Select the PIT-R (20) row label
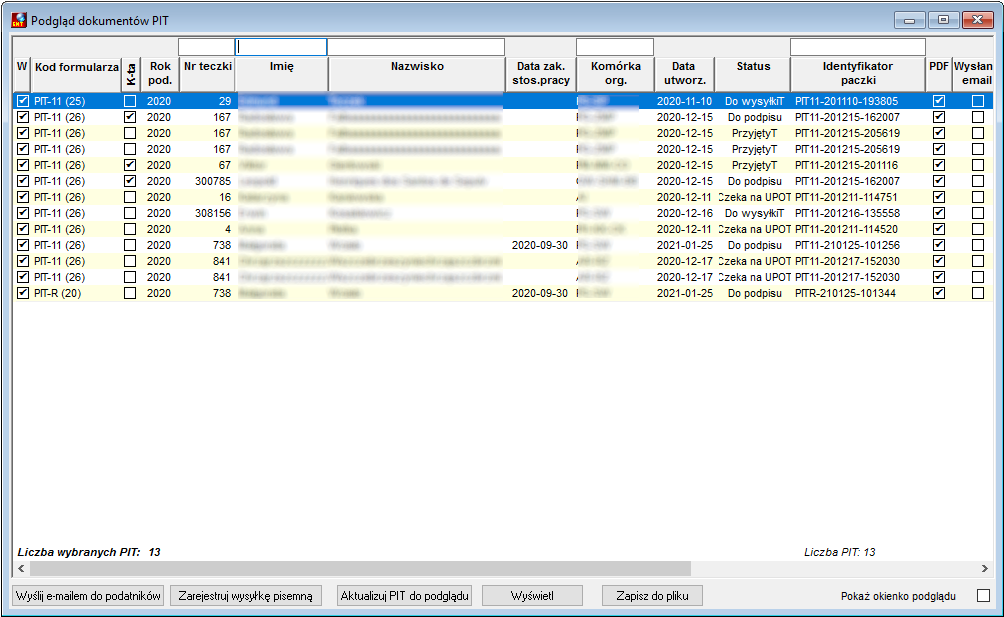 [x=58, y=293]
